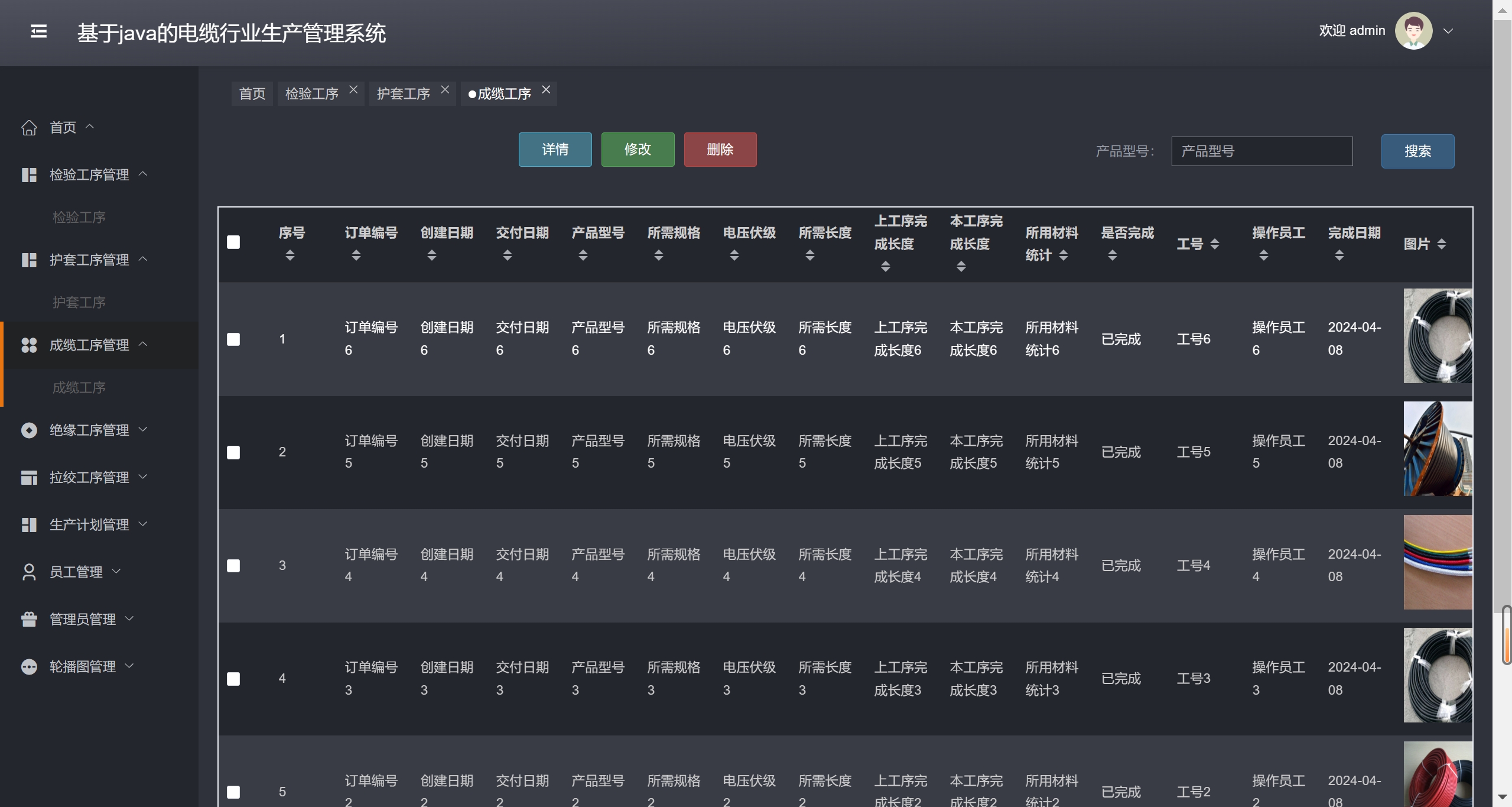Open 成缆工序 submenu item in sidebar
The image size is (1512, 807).
click(x=79, y=388)
